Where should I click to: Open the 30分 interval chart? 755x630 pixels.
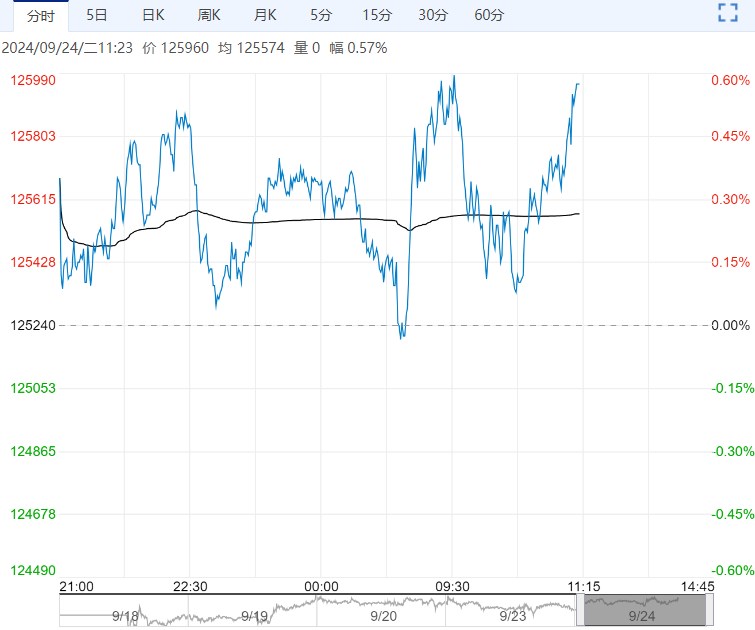click(x=433, y=15)
